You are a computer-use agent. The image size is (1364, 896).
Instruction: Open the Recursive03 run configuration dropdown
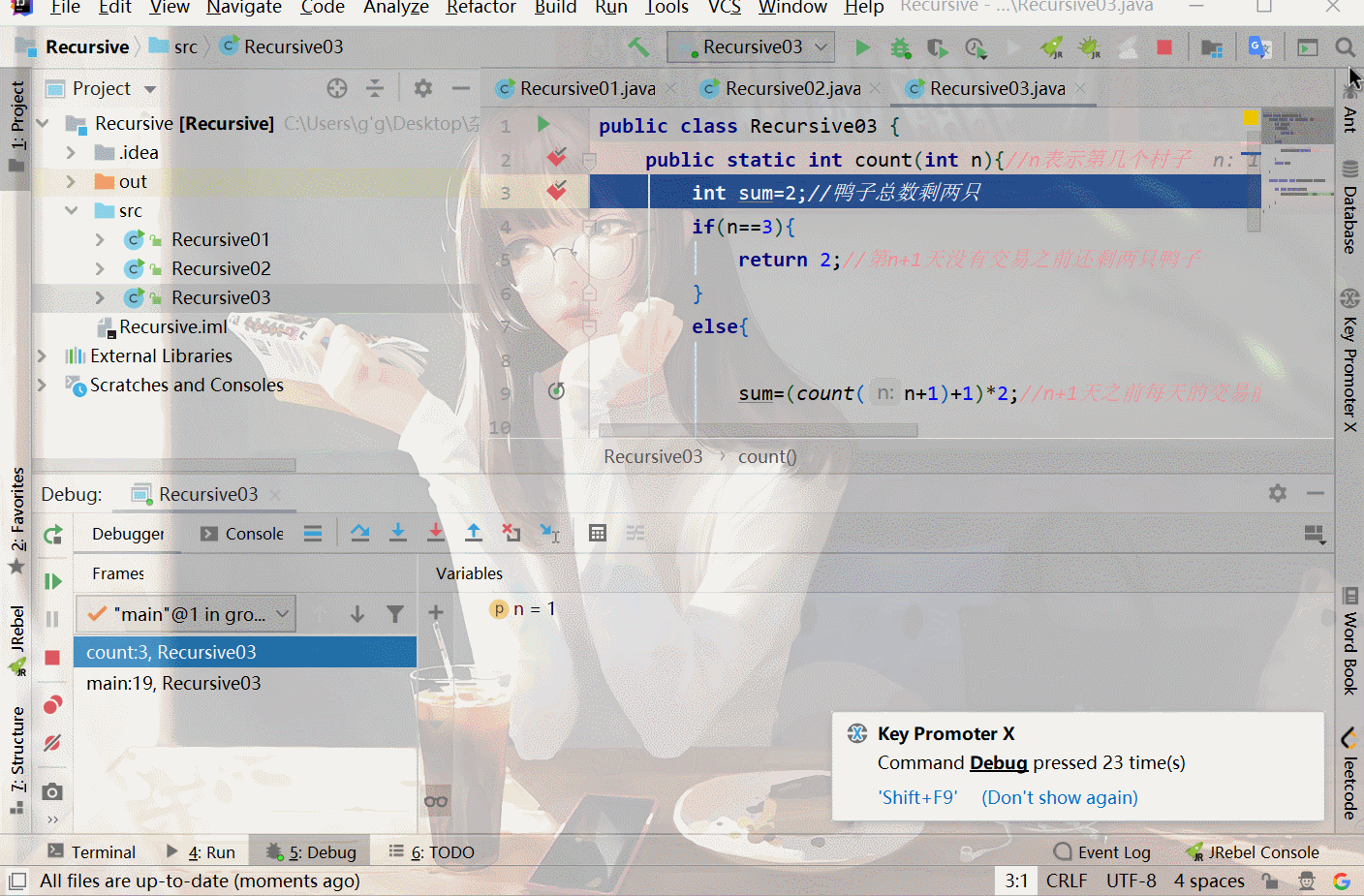coord(751,46)
